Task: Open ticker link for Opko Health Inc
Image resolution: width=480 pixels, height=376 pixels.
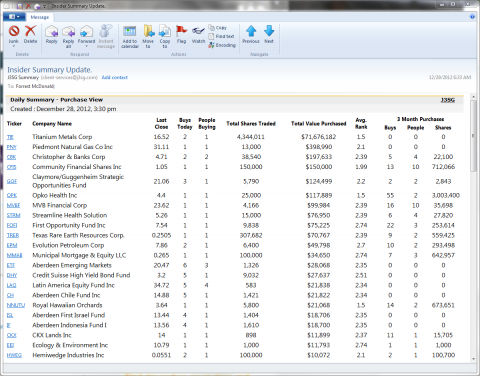Action: [x=12, y=195]
